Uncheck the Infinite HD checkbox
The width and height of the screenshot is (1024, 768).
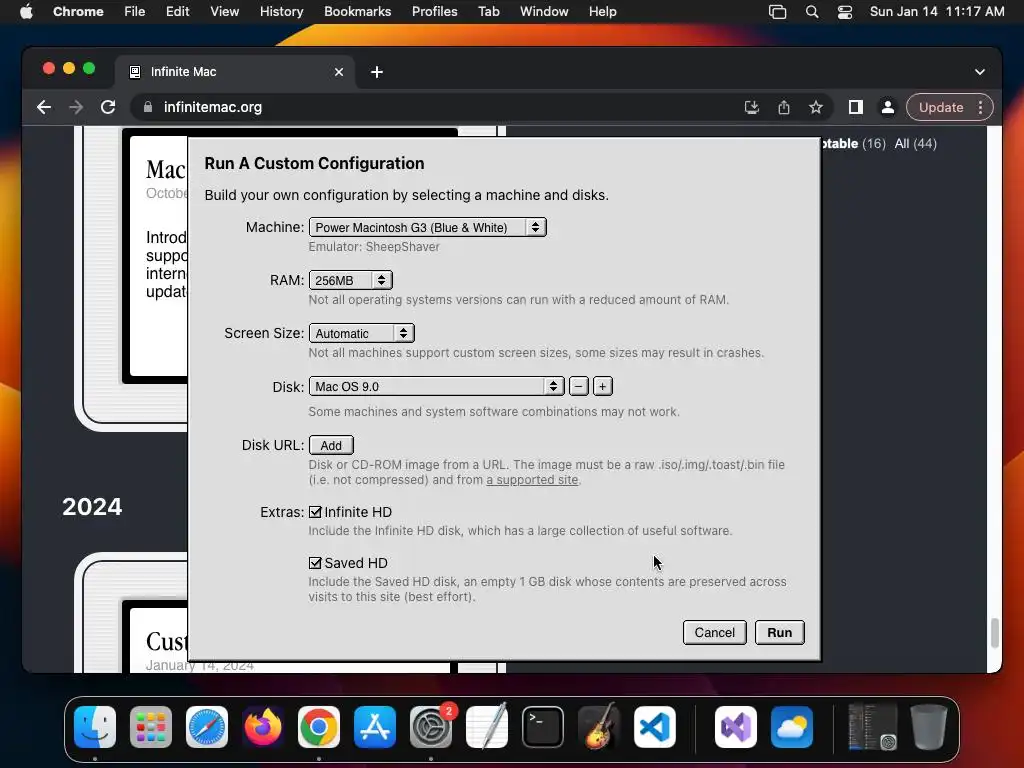pyautogui.click(x=315, y=512)
